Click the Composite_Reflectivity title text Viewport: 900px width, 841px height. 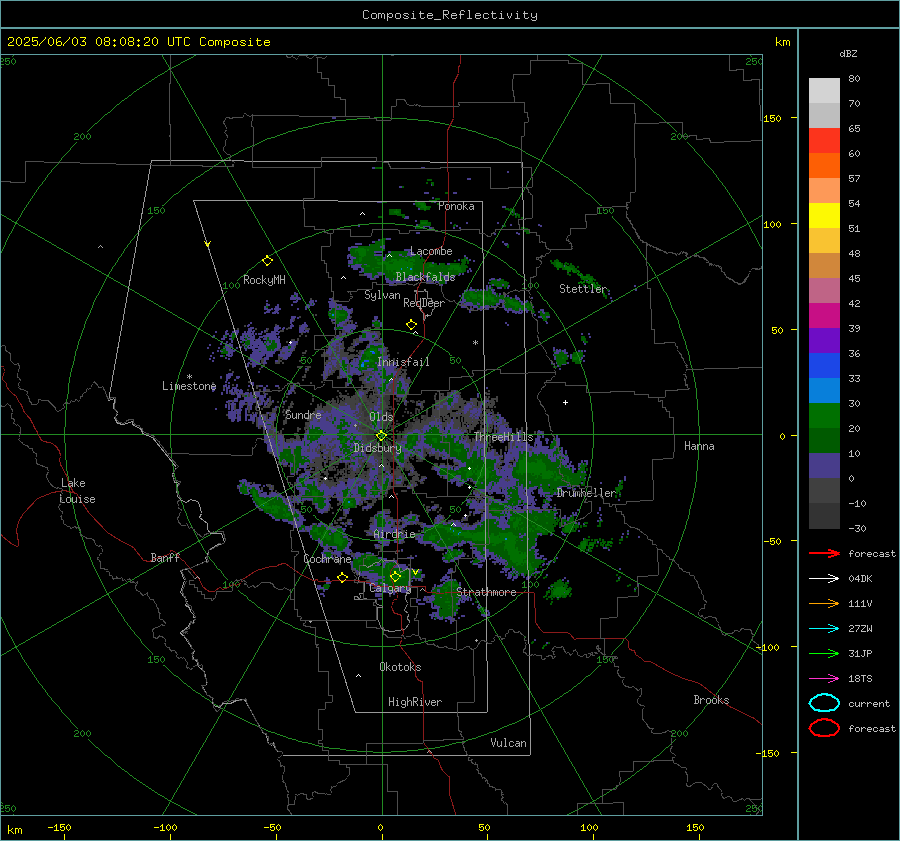point(450,15)
